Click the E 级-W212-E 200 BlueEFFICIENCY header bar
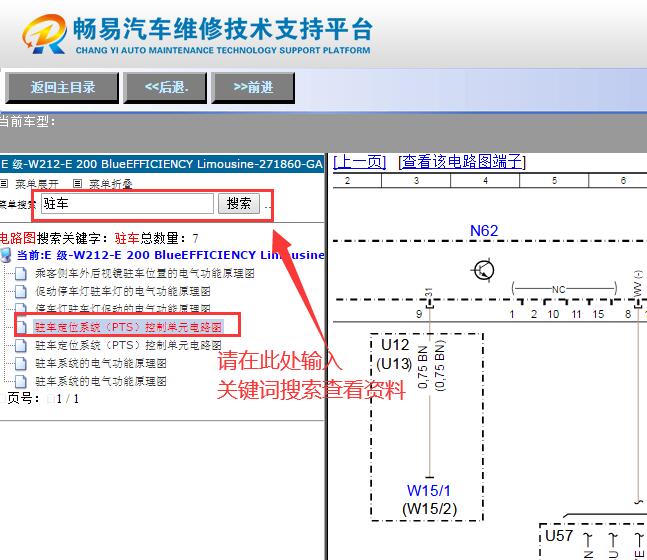 (162, 164)
